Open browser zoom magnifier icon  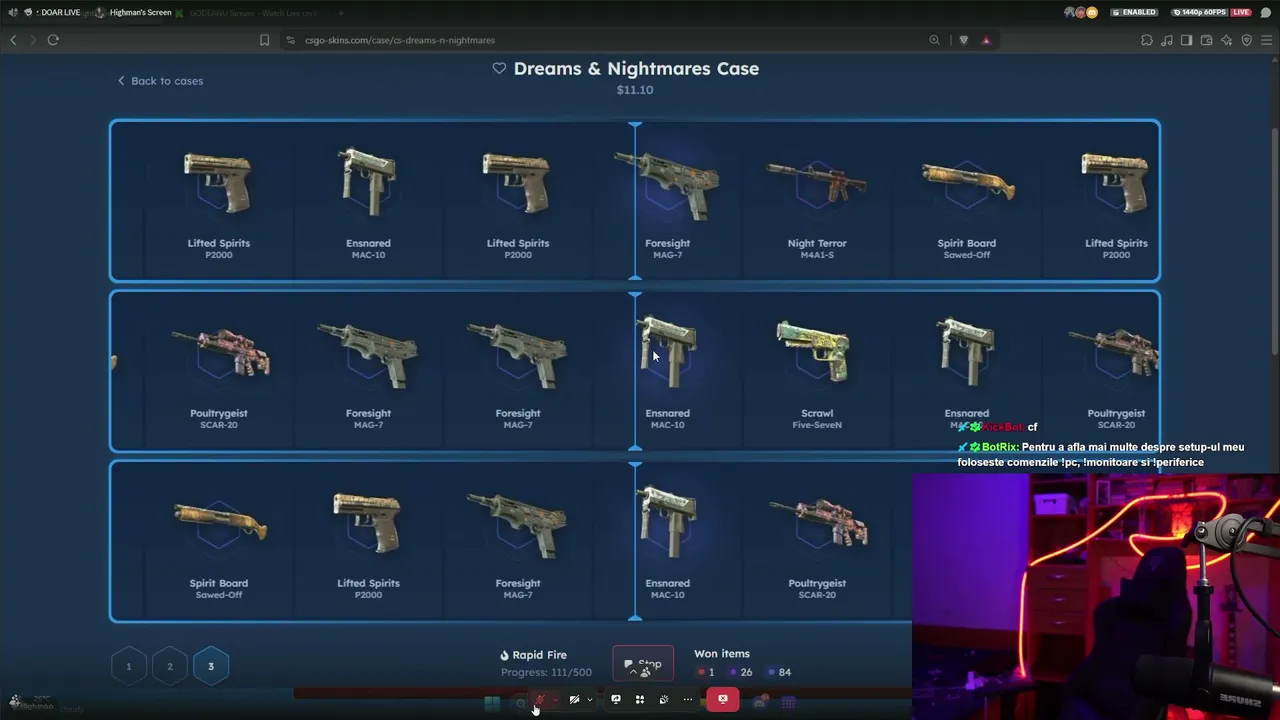pos(934,40)
